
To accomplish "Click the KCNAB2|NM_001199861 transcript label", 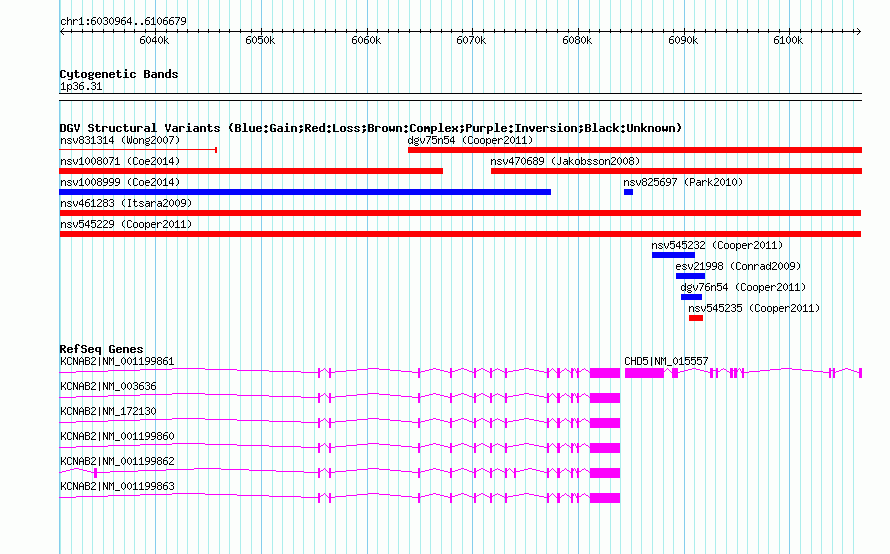I will click(117, 362).
